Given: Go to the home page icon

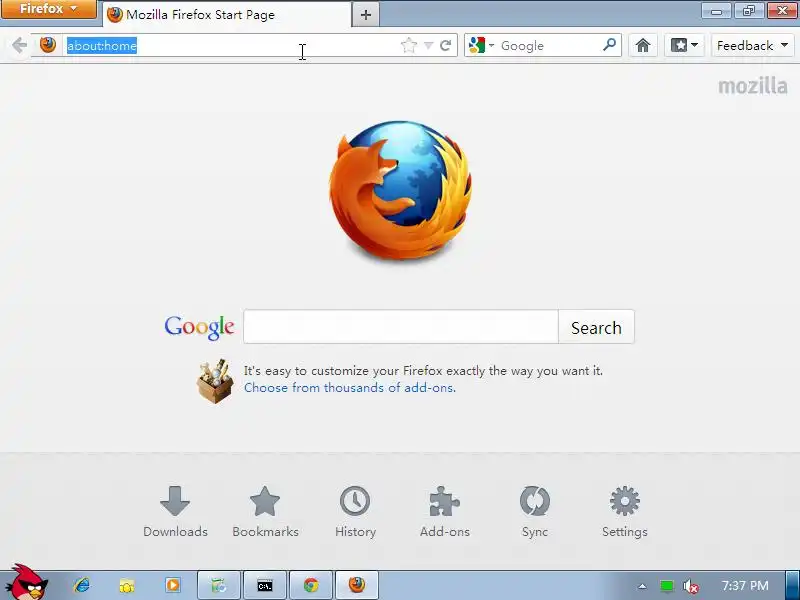Looking at the screenshot, I should coord(643,45).
